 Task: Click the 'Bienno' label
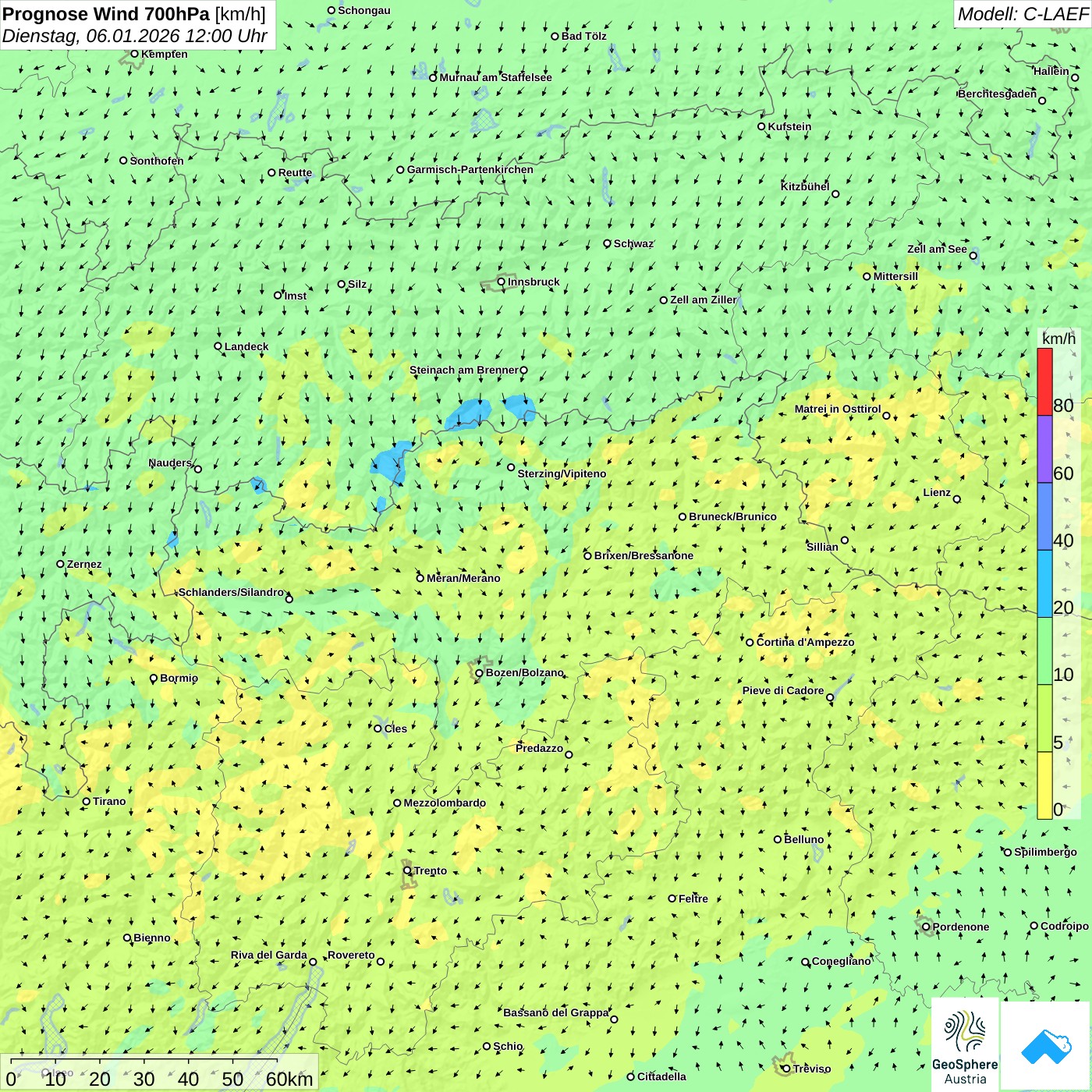point(151,938)
